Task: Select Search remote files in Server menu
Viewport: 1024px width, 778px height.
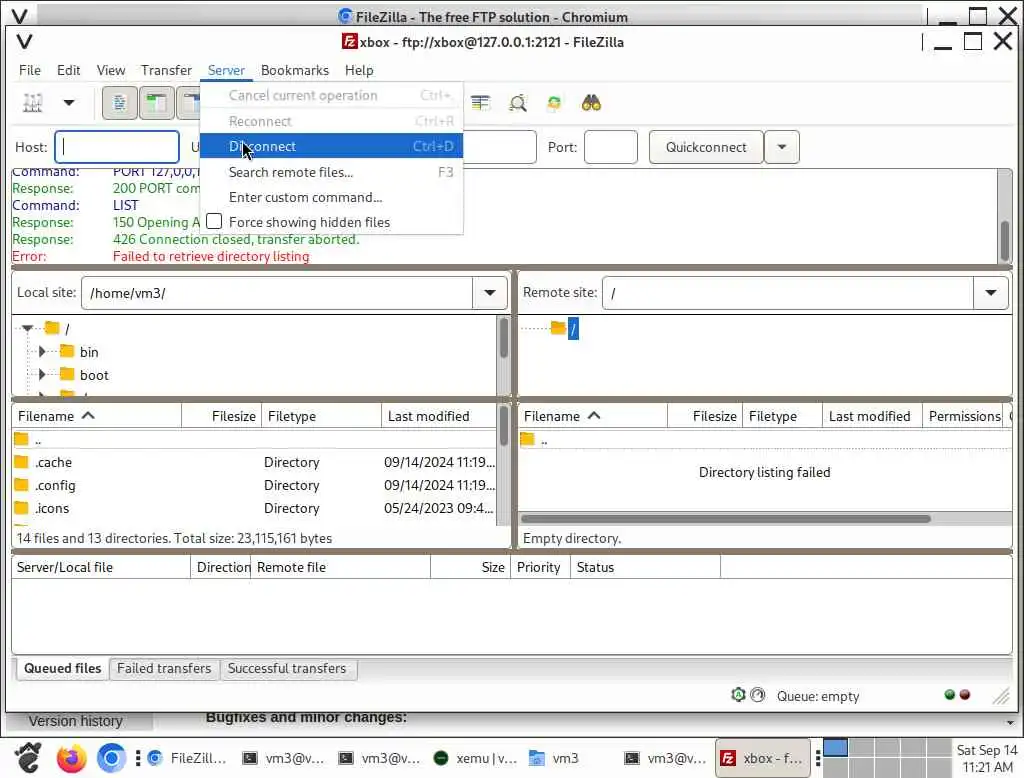Action: [332, 172]
